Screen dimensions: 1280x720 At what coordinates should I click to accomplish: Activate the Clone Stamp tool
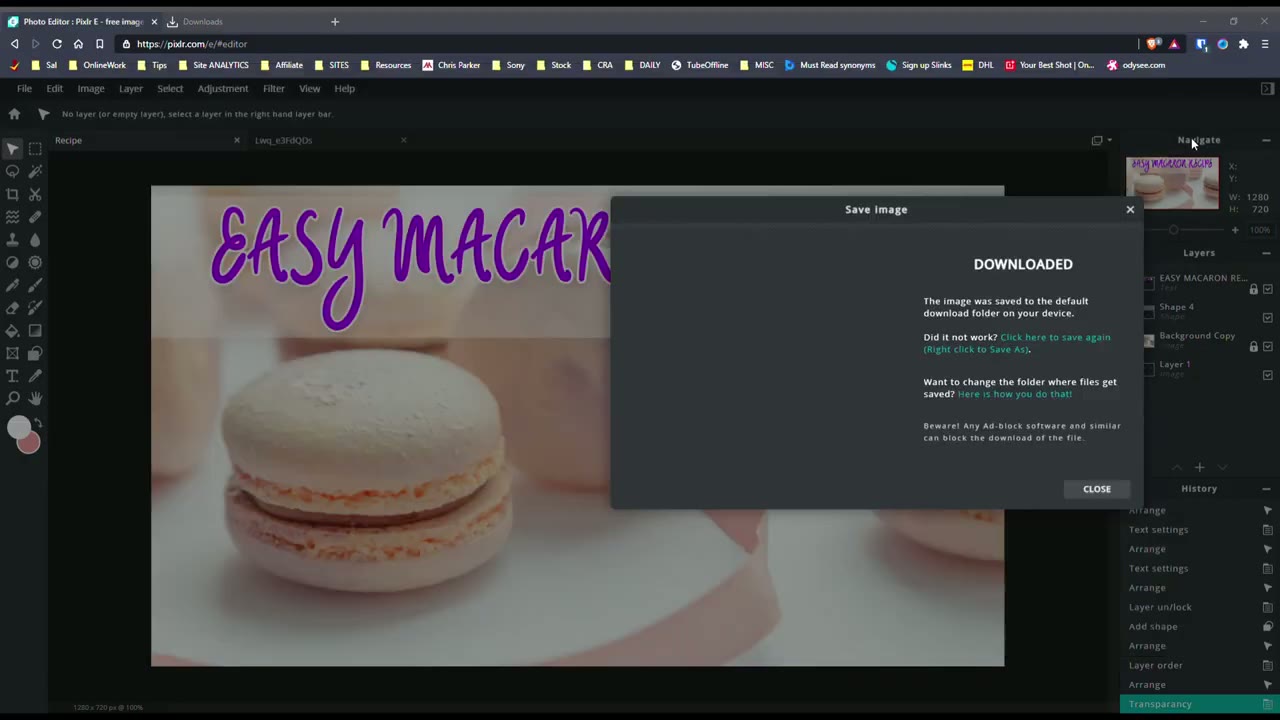click(13, 240)
